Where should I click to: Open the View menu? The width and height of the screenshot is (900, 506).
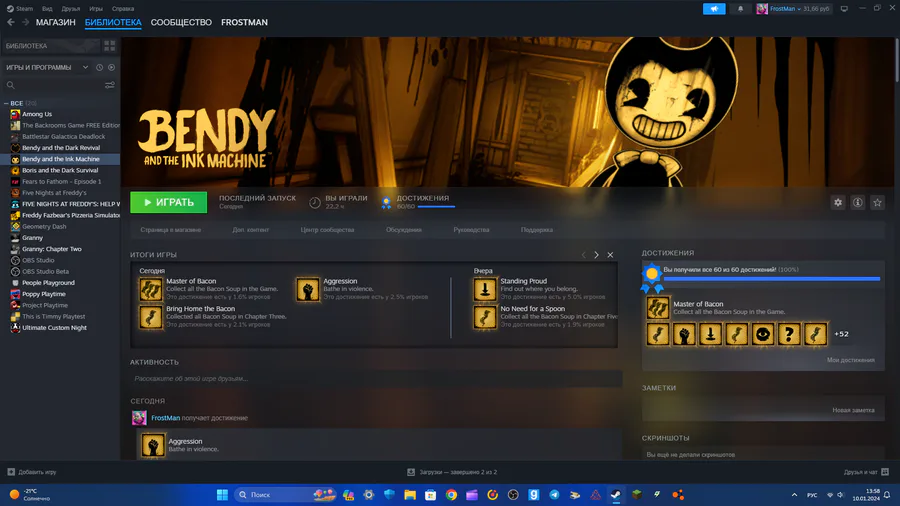(47, 9)
